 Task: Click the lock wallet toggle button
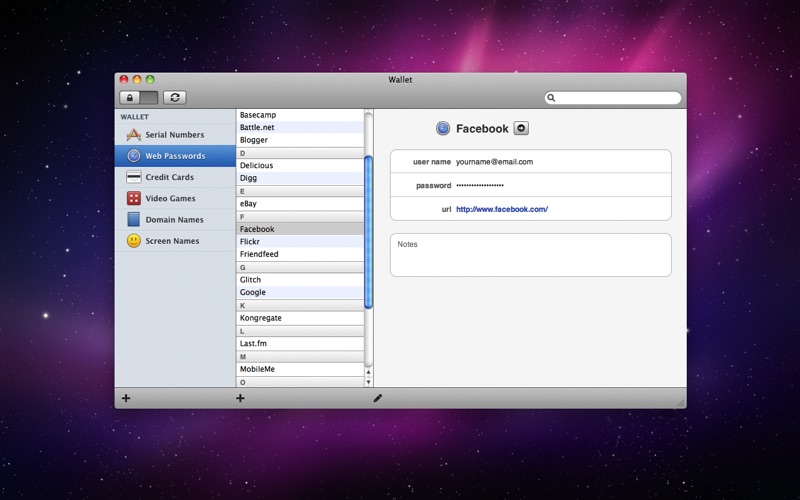pos(139,97)
